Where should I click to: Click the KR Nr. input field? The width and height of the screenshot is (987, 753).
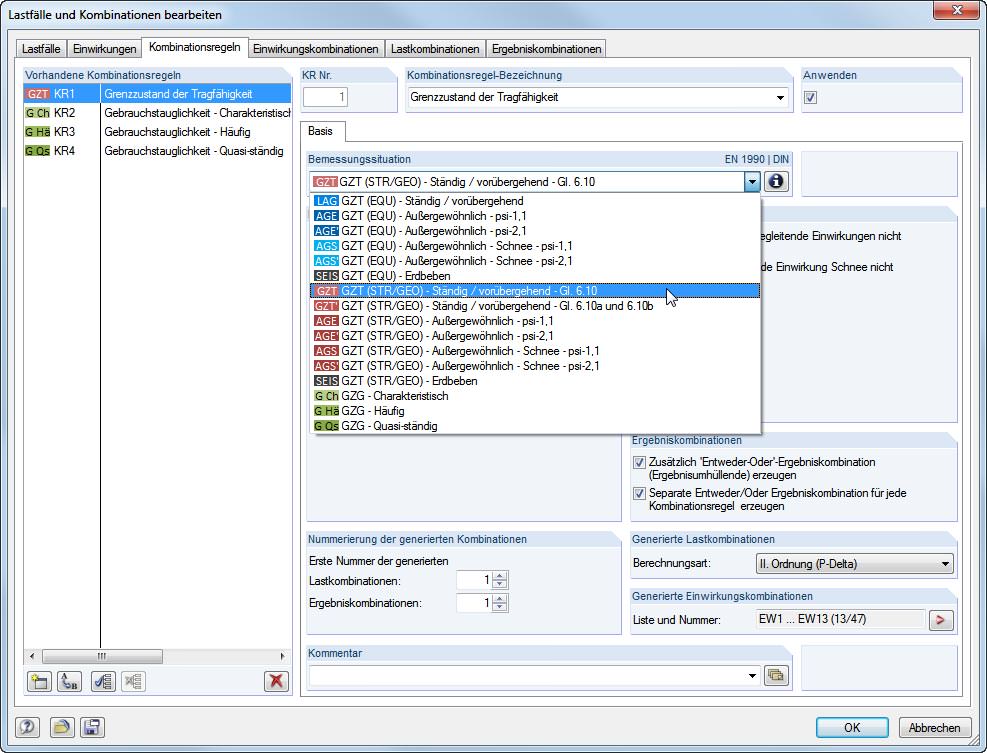(325, 97)
